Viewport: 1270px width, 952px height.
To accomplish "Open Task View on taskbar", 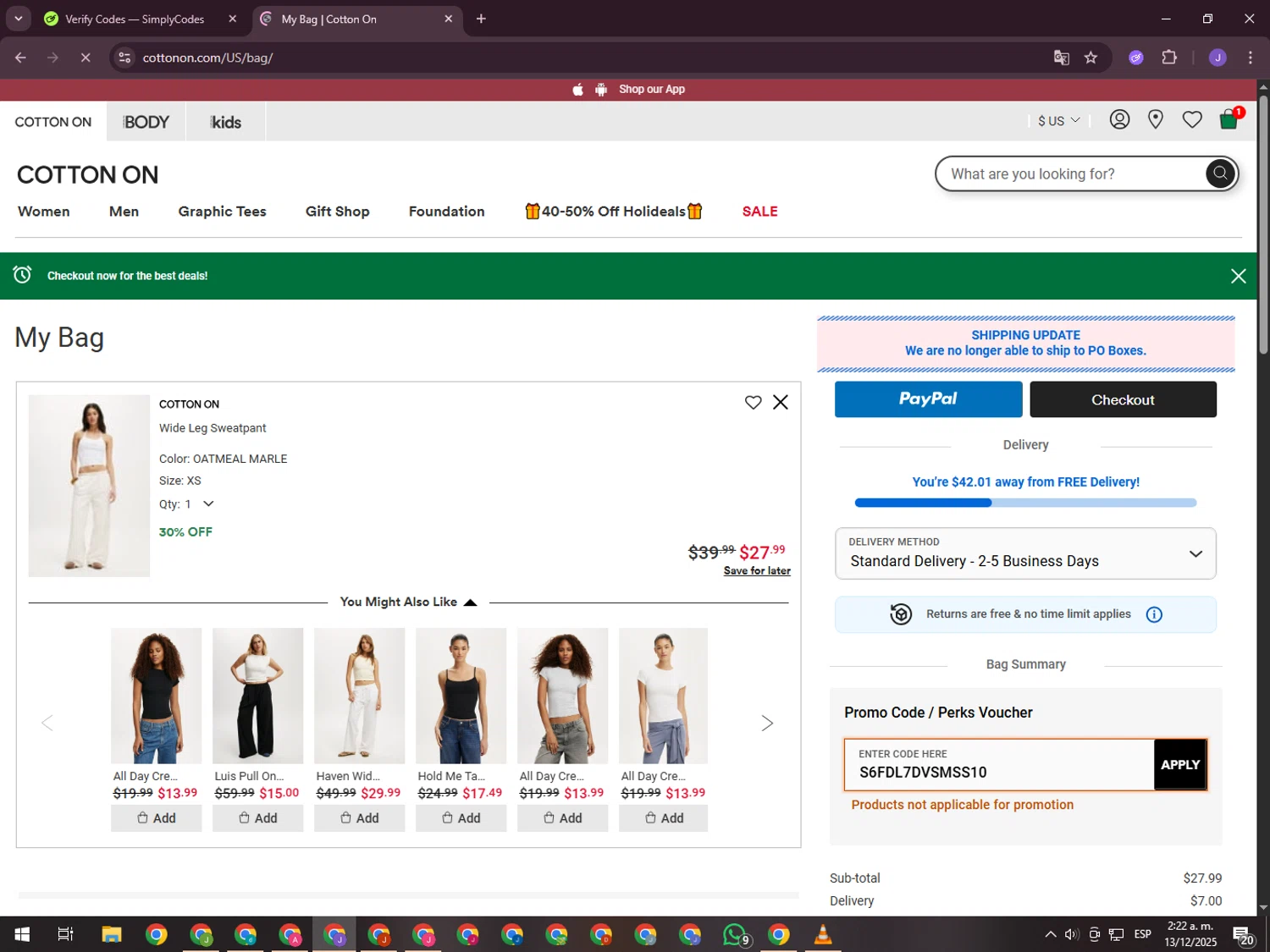I will [x=65, y=934].
